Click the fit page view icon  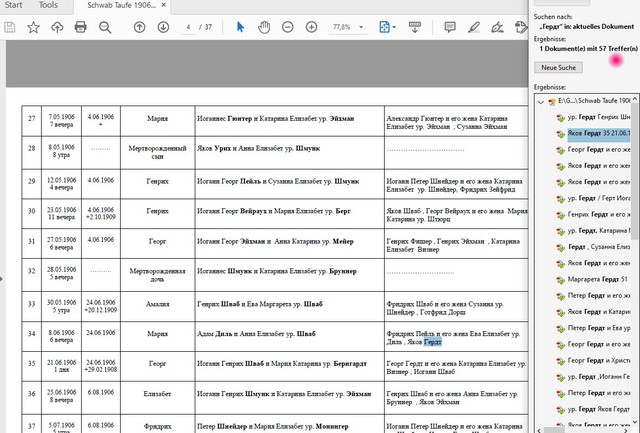pyautogui.click(x=384, y=27)
